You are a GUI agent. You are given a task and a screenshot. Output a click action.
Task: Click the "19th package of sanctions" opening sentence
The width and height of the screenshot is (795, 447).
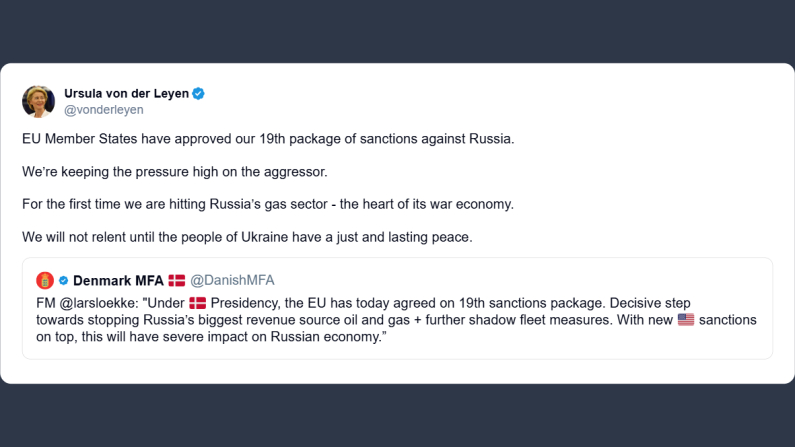click(x=268, y=138)
